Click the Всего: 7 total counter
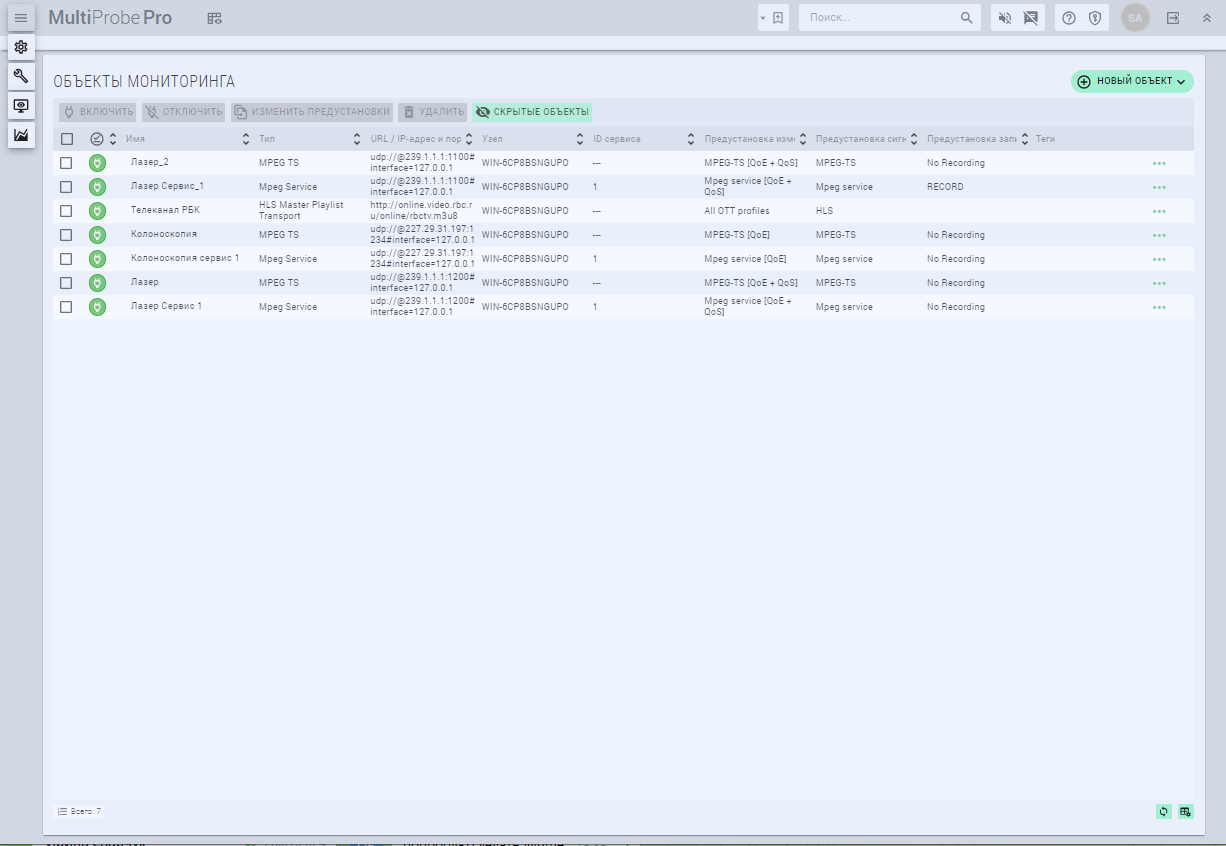 point(79,811)
